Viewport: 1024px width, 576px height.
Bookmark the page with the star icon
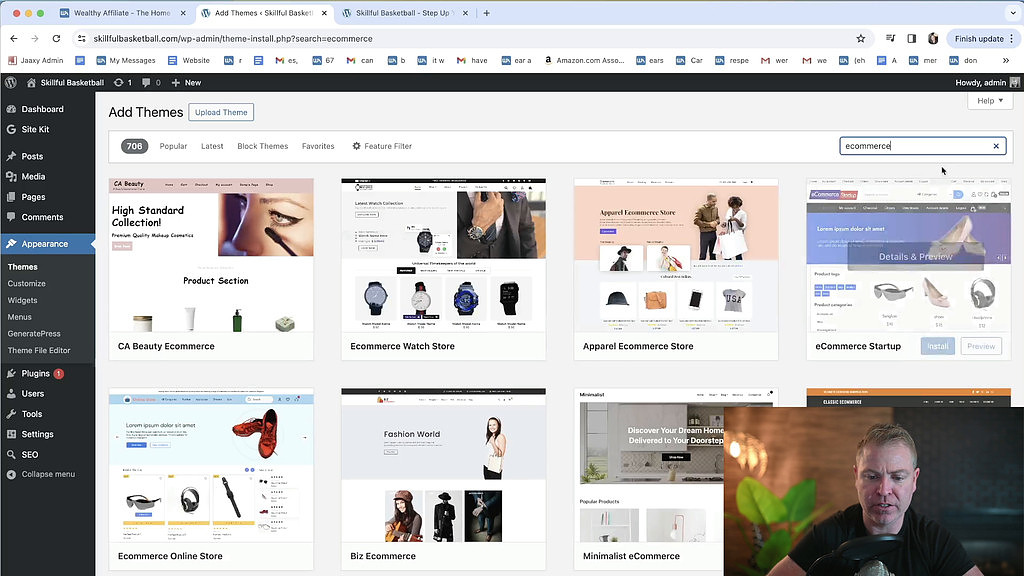point(860,37)
